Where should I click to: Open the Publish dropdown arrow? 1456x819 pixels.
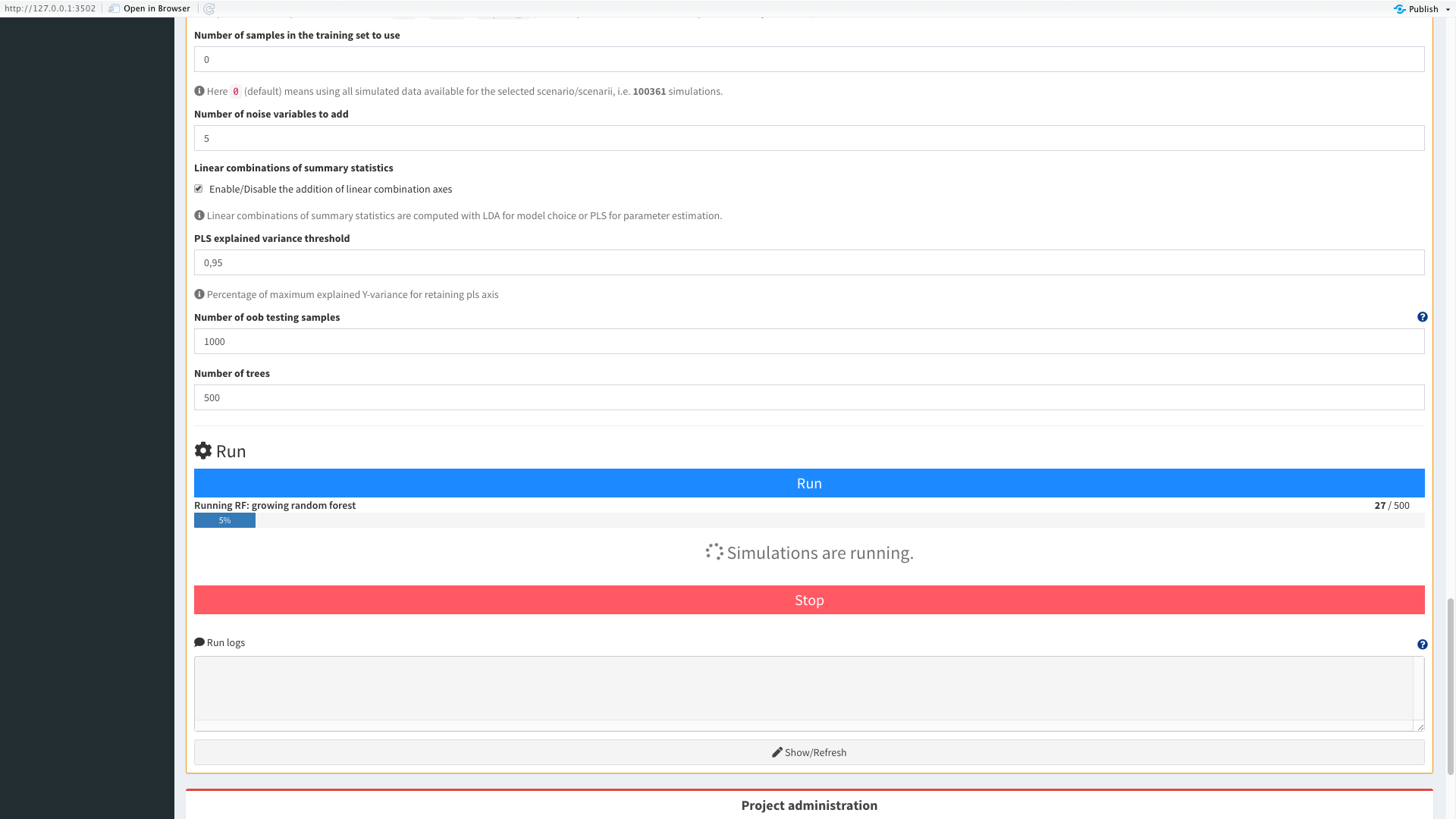point(1447,8)
